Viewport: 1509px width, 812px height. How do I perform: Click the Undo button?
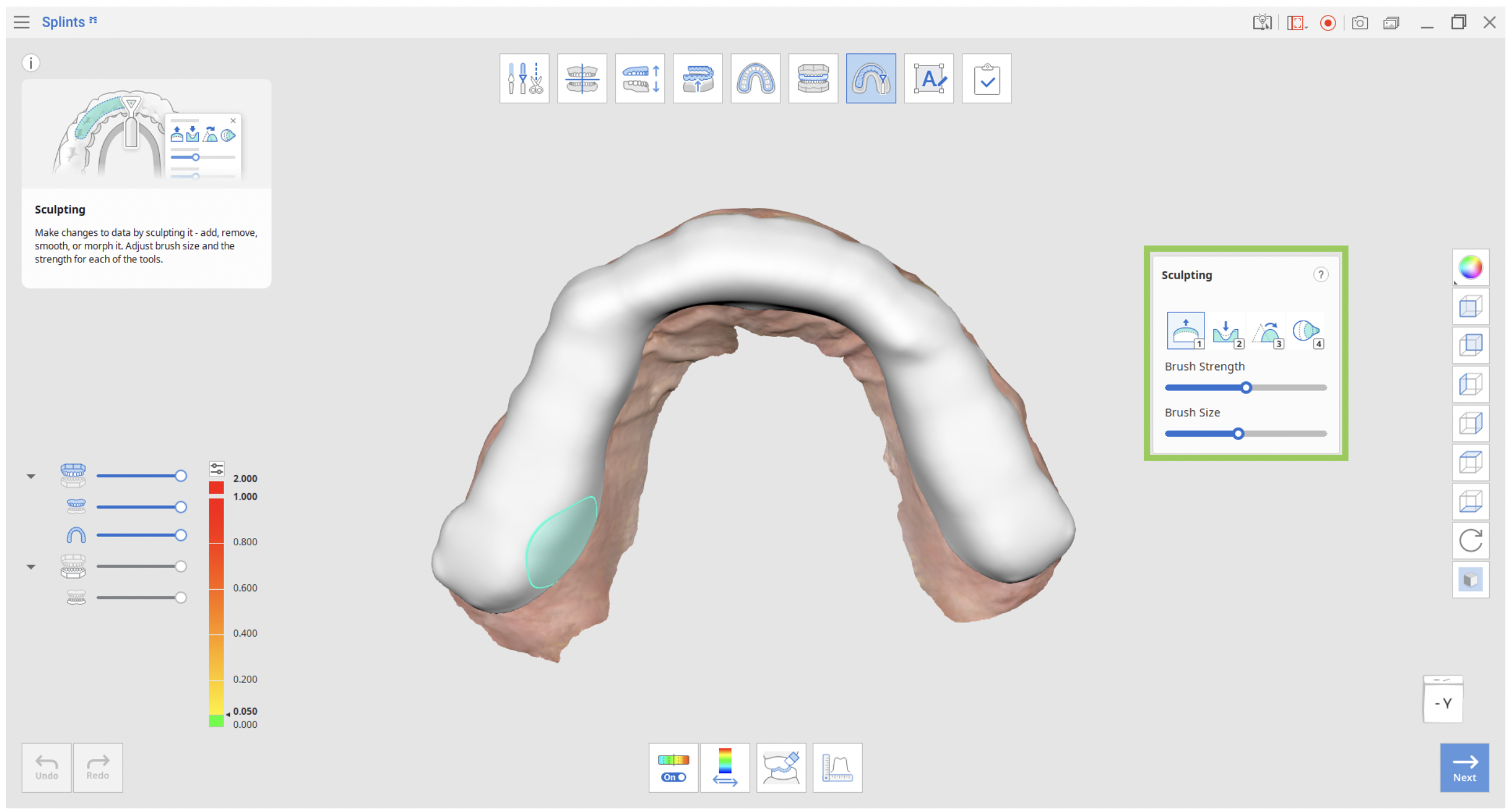pos(47,768)
